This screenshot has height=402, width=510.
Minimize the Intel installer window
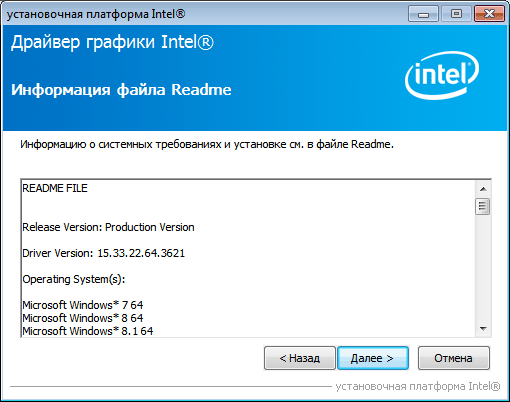coord(423,14)
